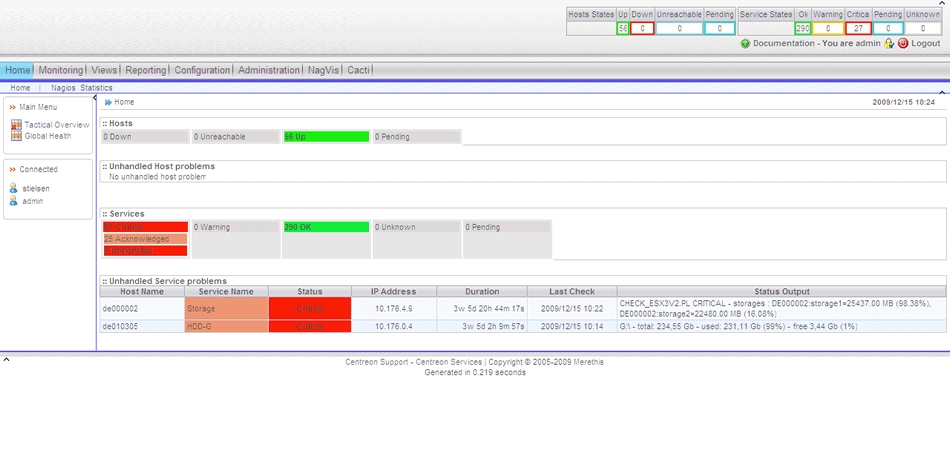Click the Service Name column header

227,292
